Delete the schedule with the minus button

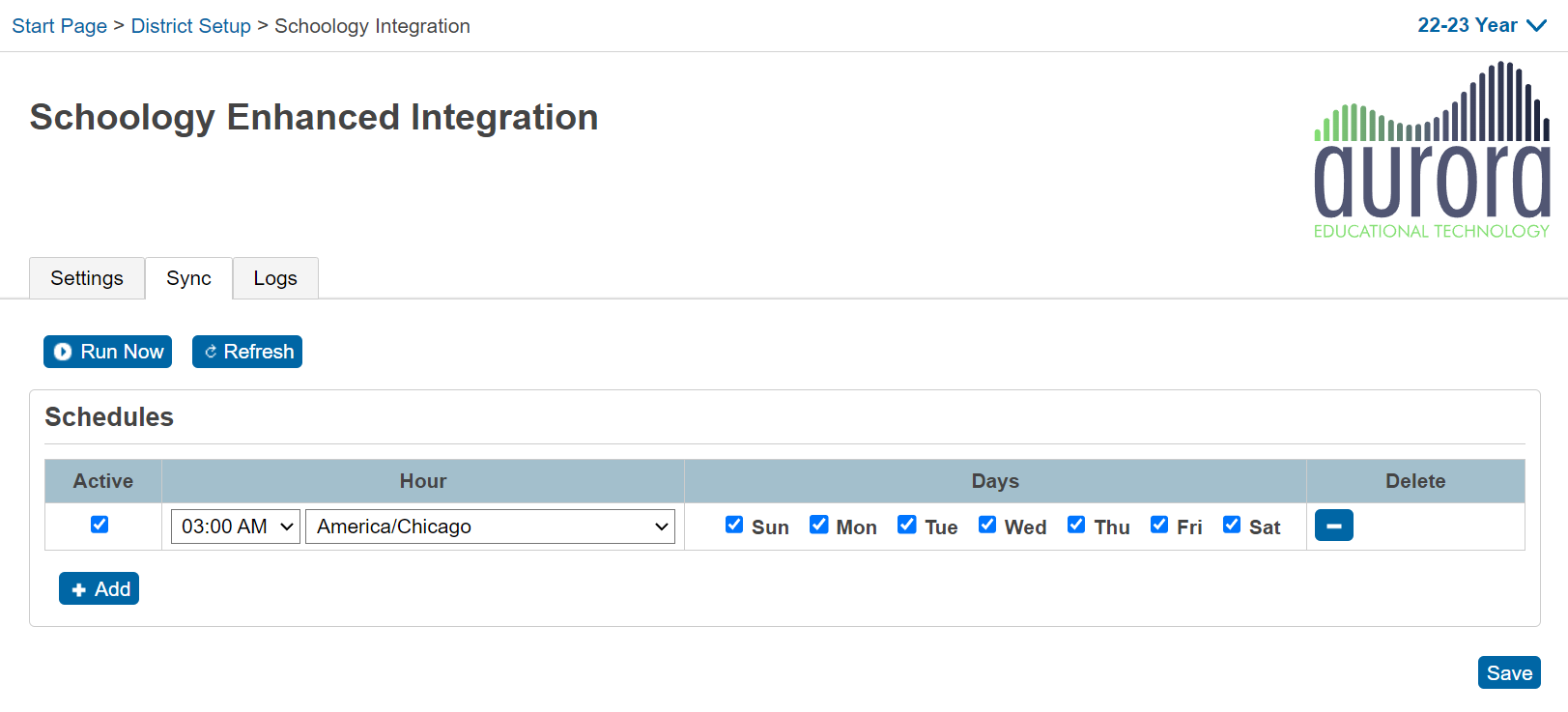click(x=1333, y=526)
